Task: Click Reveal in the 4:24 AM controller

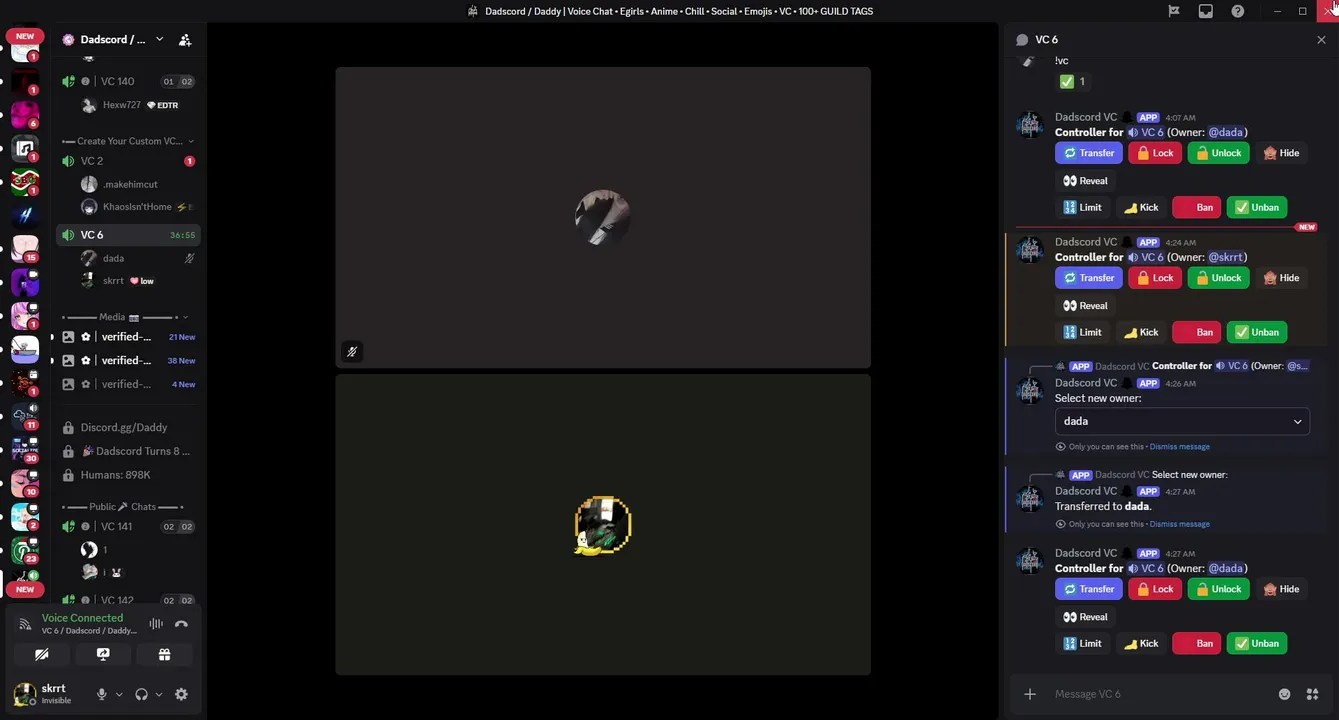Action: [x=1085, y=306]
